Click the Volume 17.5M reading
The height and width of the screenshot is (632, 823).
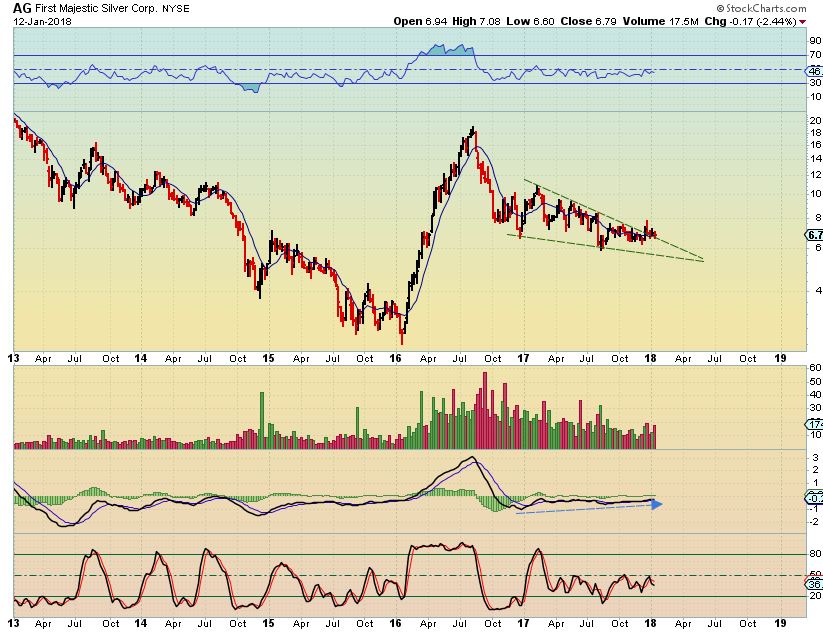[660, 22]
